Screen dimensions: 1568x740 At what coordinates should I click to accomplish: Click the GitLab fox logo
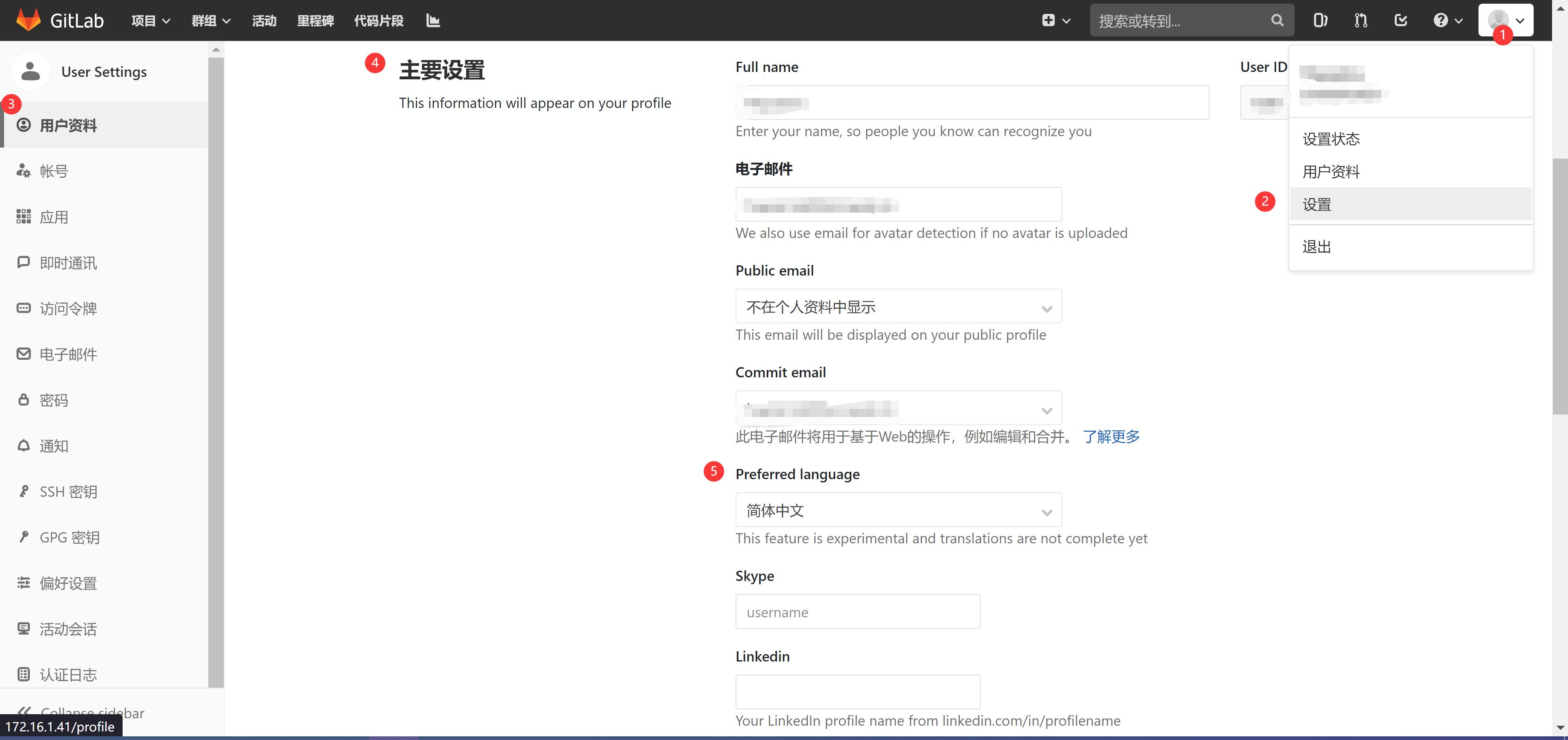click(x=28, y=20)
